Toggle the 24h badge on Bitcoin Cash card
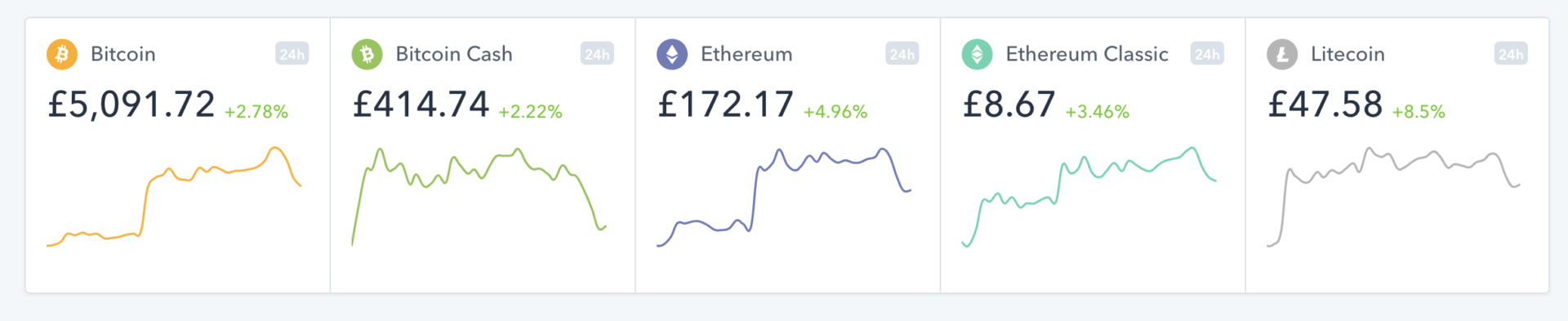Viewport: 1568px width, 321px height. point(597,54)
